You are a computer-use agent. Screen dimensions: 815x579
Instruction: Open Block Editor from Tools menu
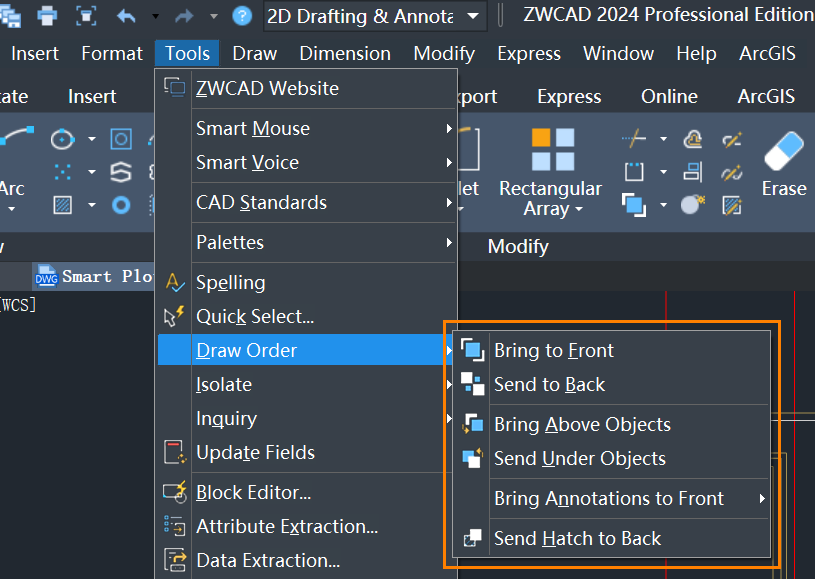pyautogui.click(x=307, y=493)
